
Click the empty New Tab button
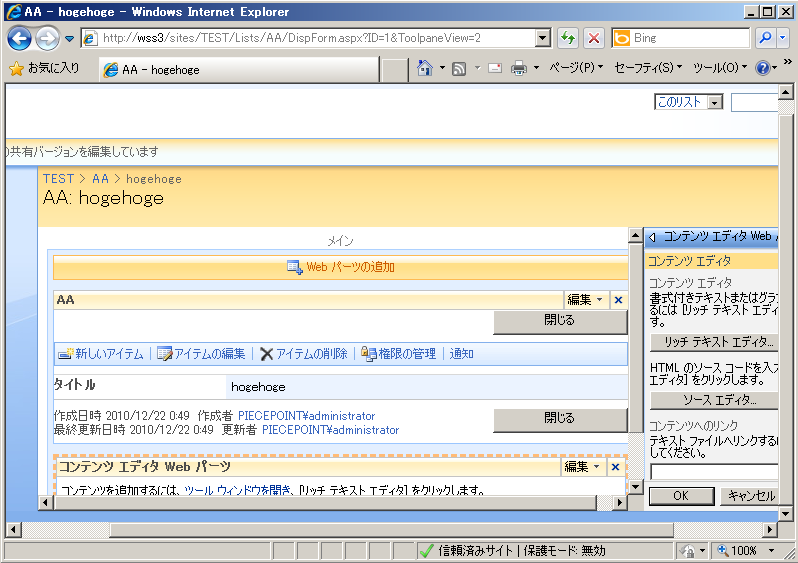pyautogui.click(x=394, y=70)
